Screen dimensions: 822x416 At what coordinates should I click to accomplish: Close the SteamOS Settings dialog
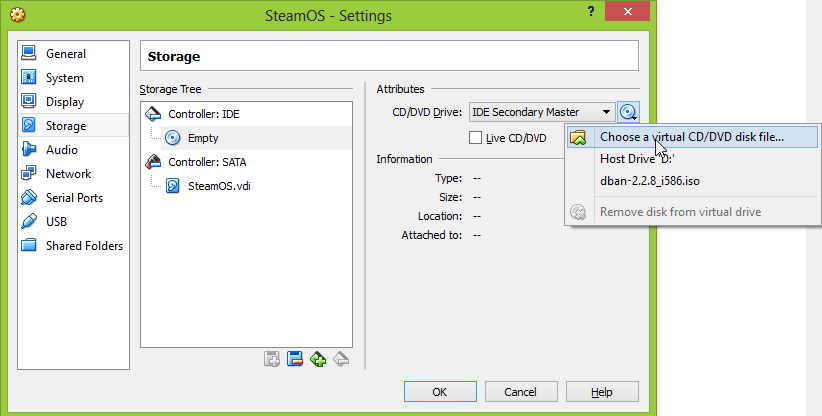tap(628, 11)
